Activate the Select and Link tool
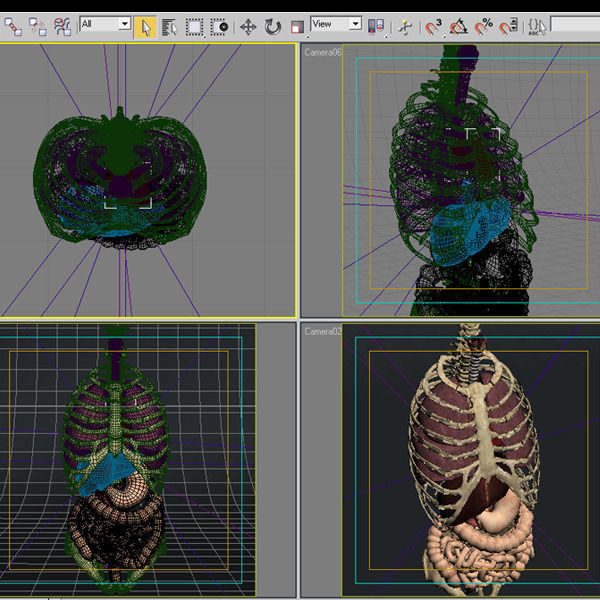The width and height of the screenshot is (600, 600). point(13,27)
